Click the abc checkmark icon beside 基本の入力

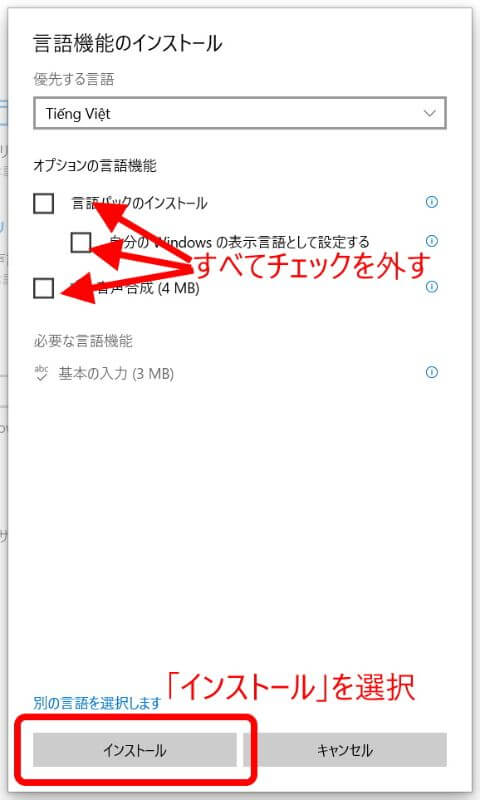[x=41, y=373]
